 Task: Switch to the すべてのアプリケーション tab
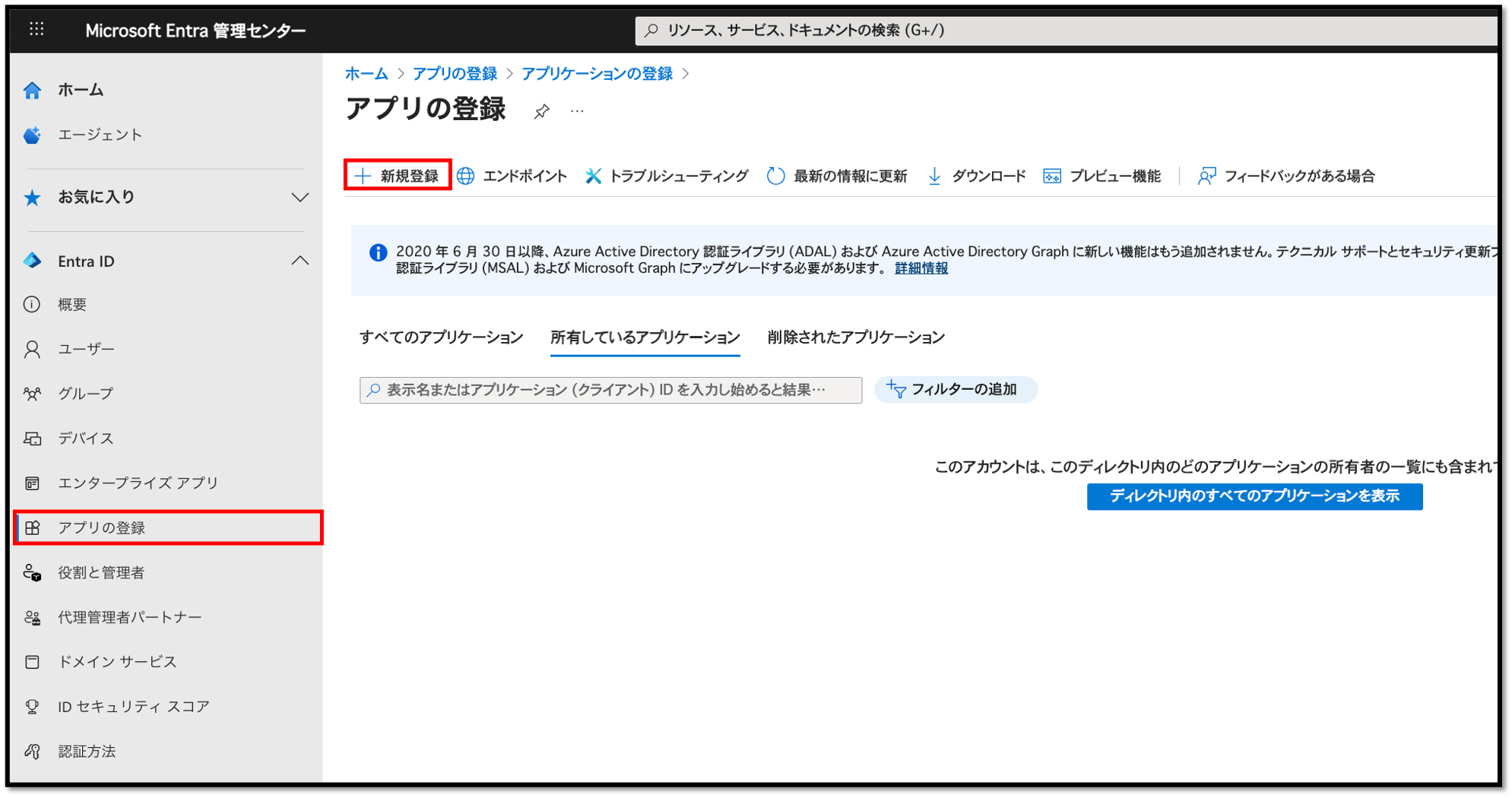440,337
